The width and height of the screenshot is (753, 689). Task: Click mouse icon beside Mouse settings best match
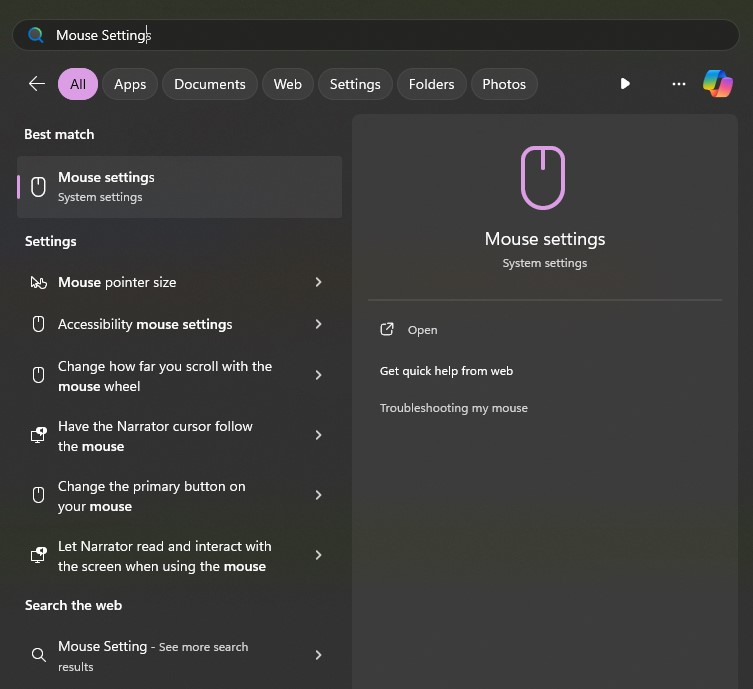pyautogui.click(x=38, y=187)
